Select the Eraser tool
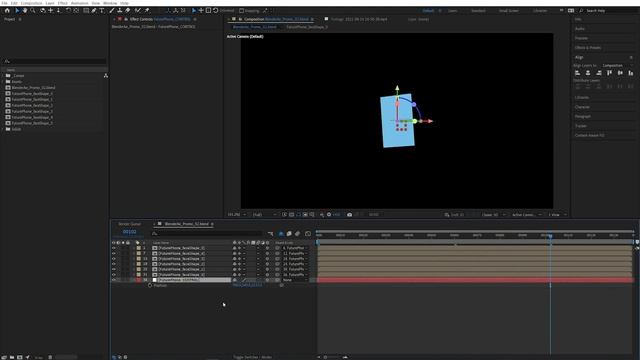Viewport: 640px width, 360px height. [127, 11]
